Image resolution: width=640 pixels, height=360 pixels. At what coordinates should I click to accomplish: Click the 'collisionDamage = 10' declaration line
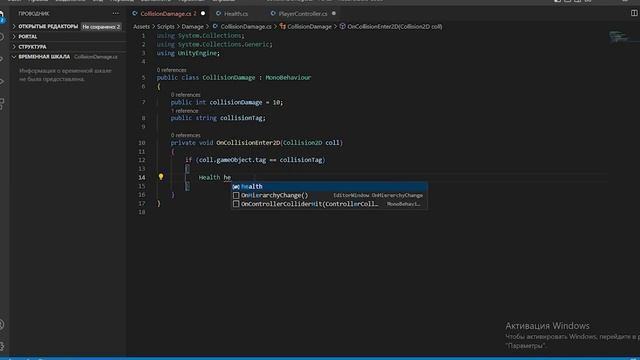pyautogui.click(x=227, y=102)
